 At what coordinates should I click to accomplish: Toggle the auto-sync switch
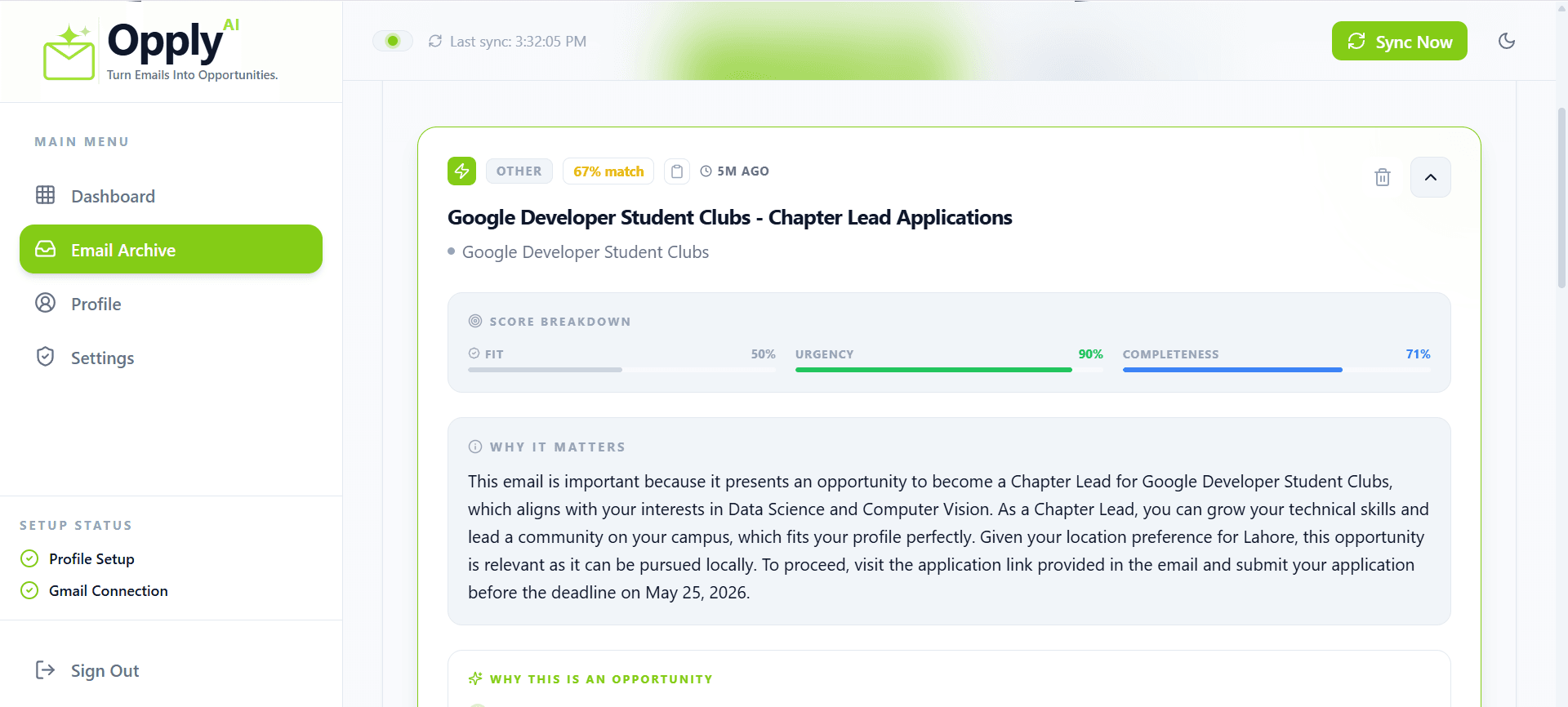point(393,41)
